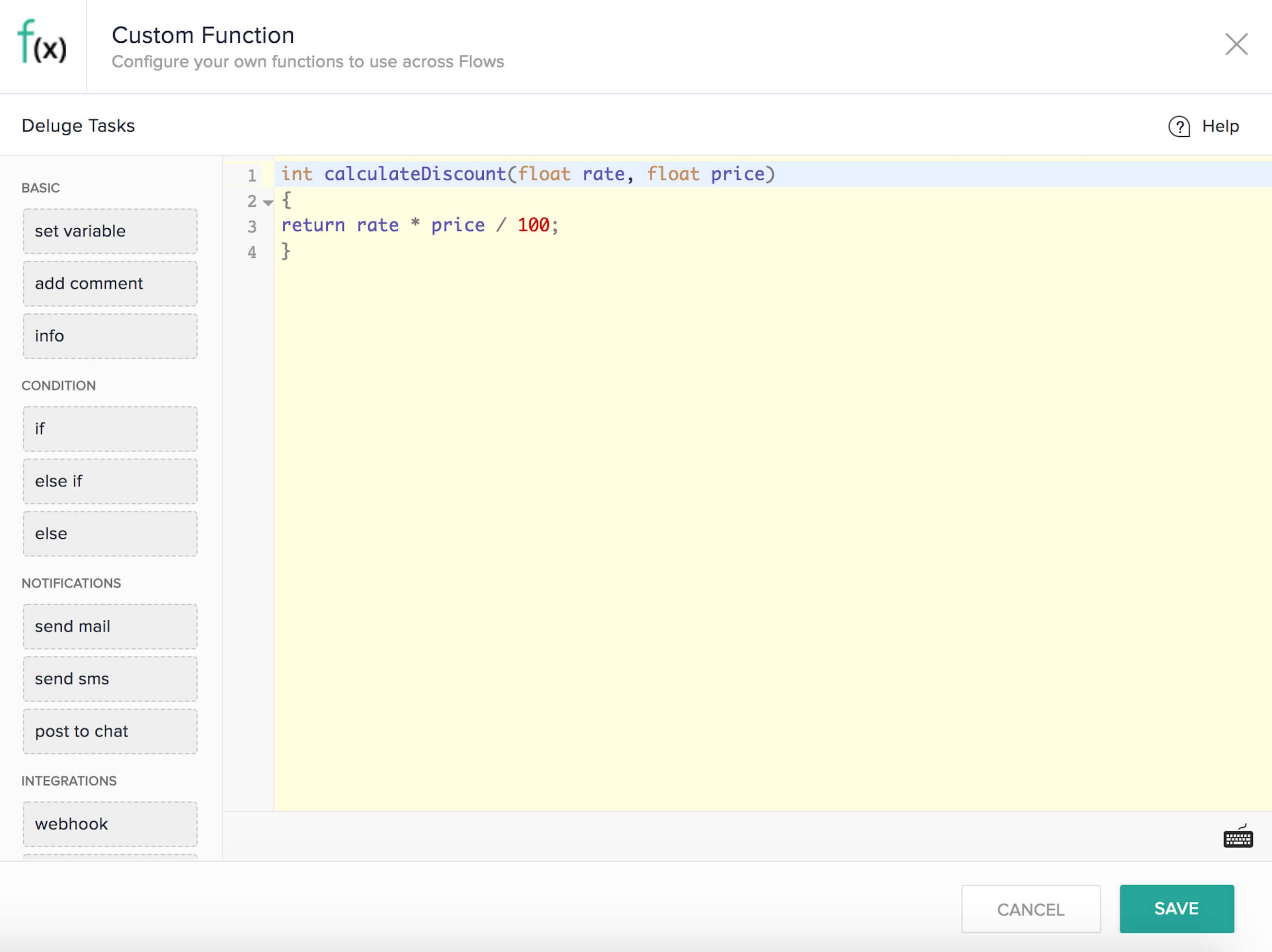
Task: Add a "webhook" integration task
Action: (x=109, y=824)
